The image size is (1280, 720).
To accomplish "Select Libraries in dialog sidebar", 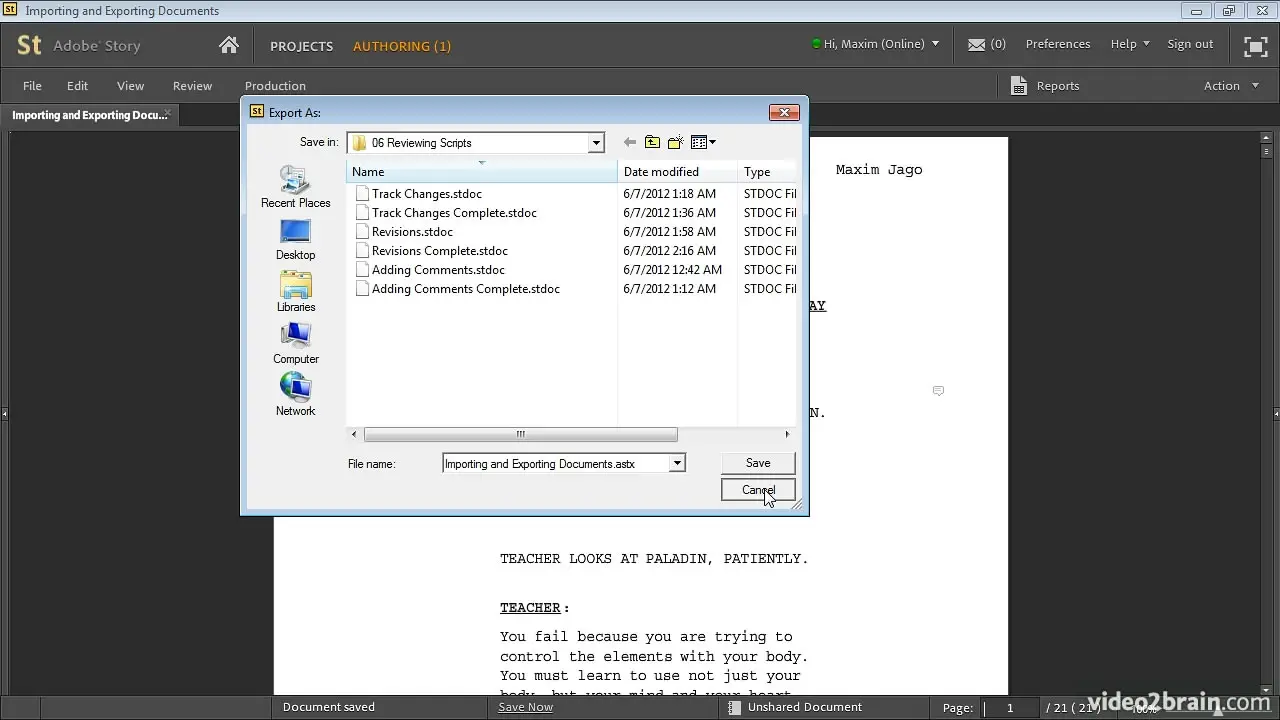I will (295, 292).
